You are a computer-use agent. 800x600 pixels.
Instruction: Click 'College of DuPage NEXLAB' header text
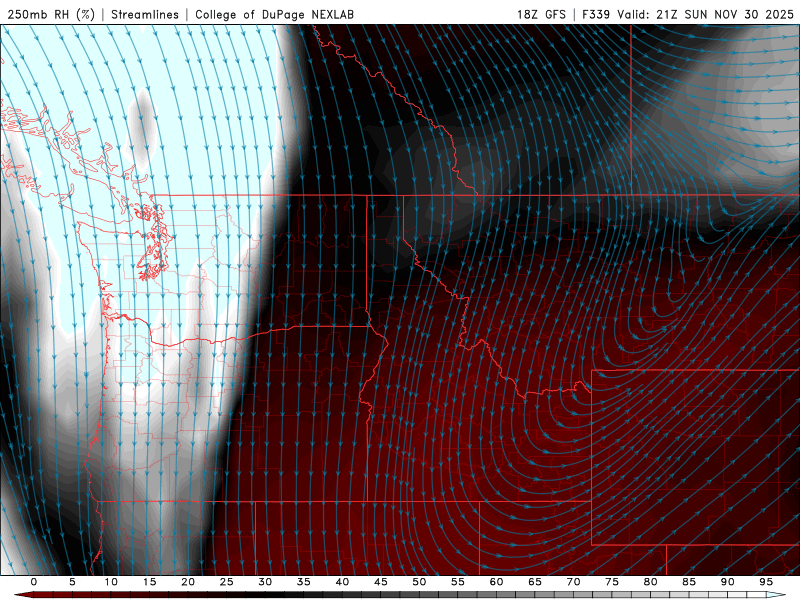[x=274, y=14]
